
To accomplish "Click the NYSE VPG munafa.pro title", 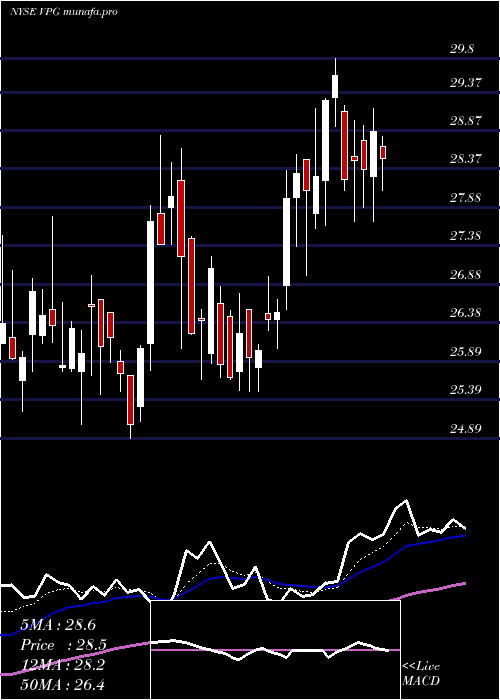I will pyautogui.click(x=63, y=12).
